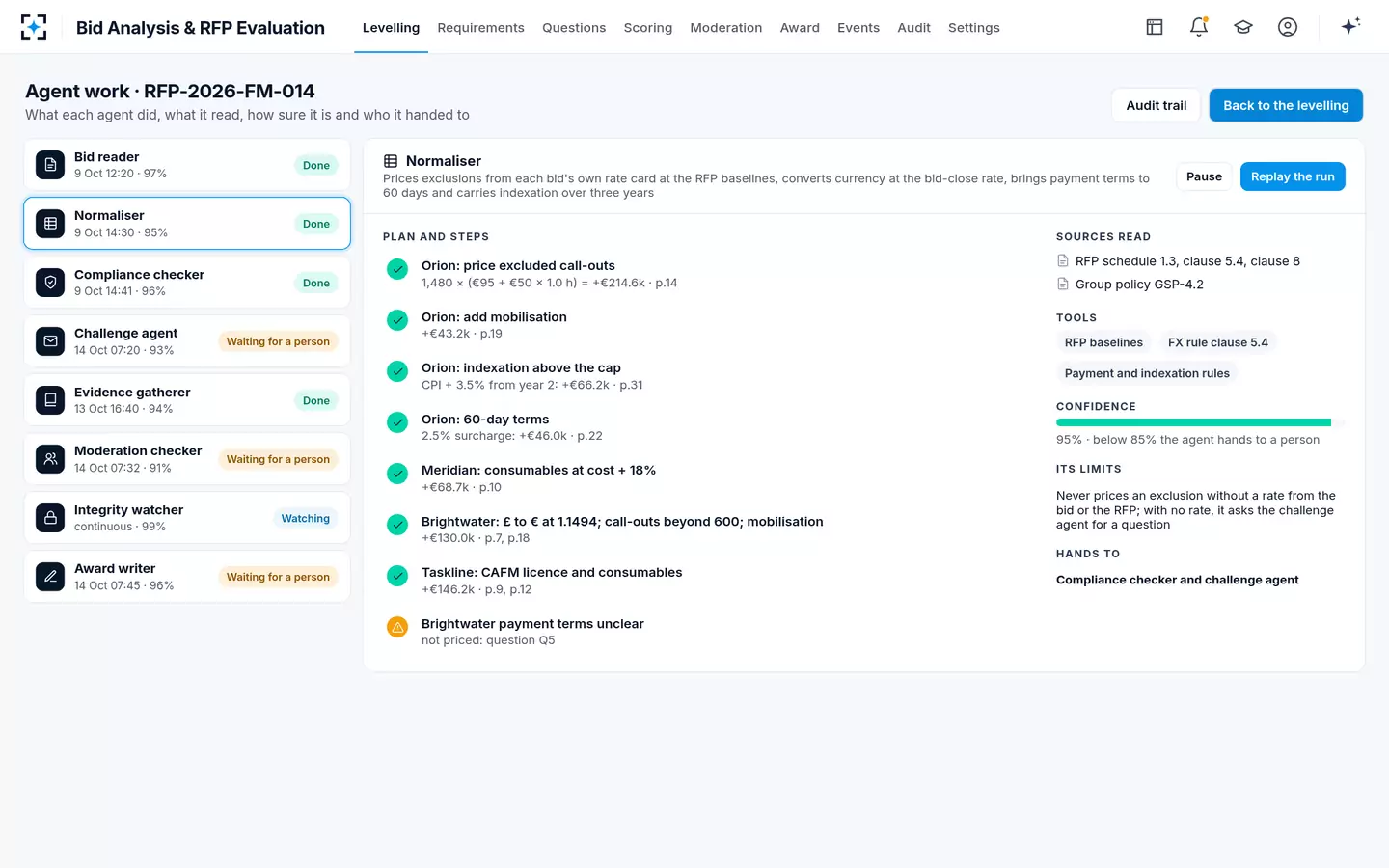This screenshot has height=868, width=1389.
Task: Open the Audit trail
Action: tap(1157, 105)
